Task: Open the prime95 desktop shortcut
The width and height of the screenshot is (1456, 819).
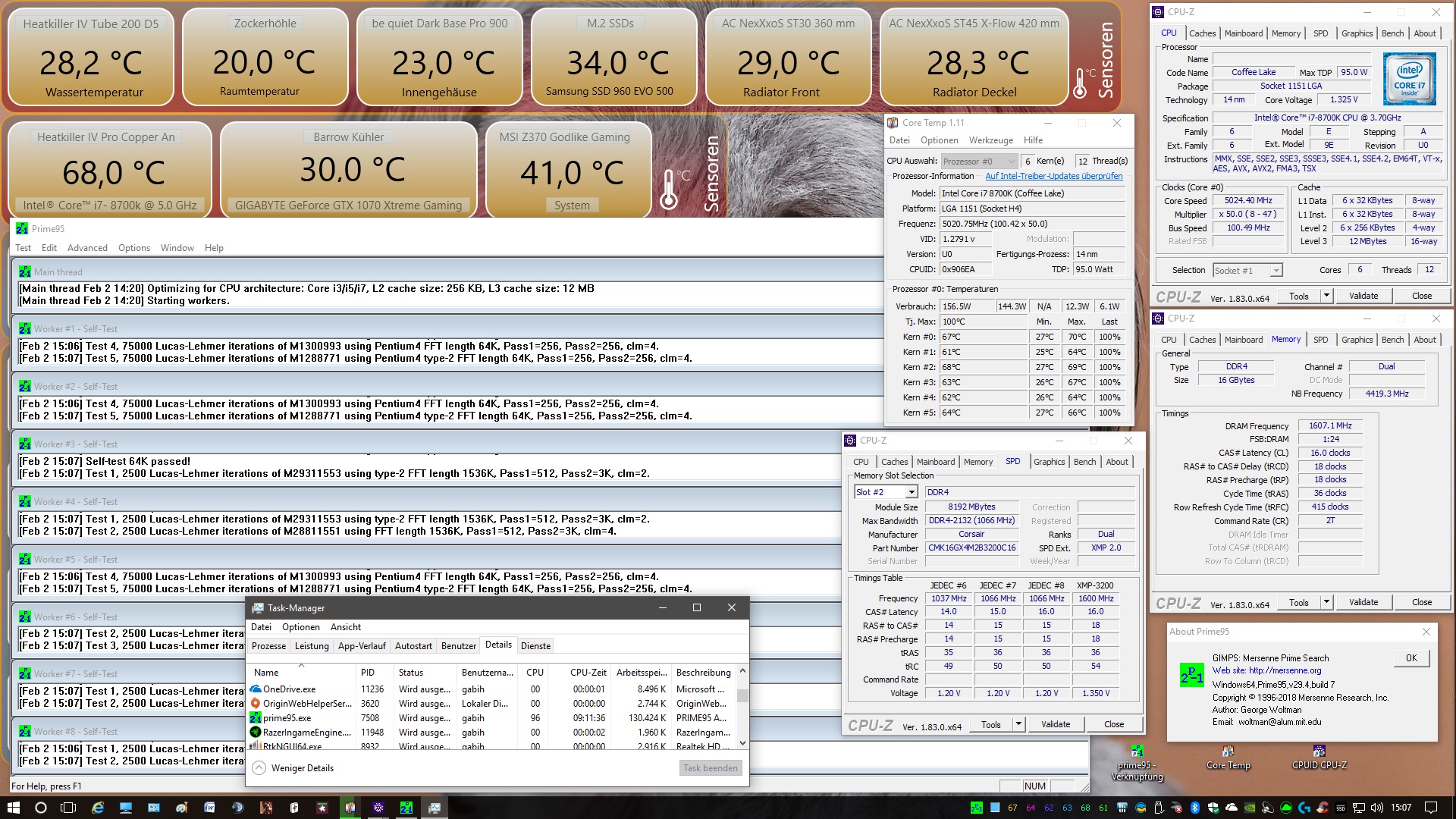Action: click(1137, 752)
